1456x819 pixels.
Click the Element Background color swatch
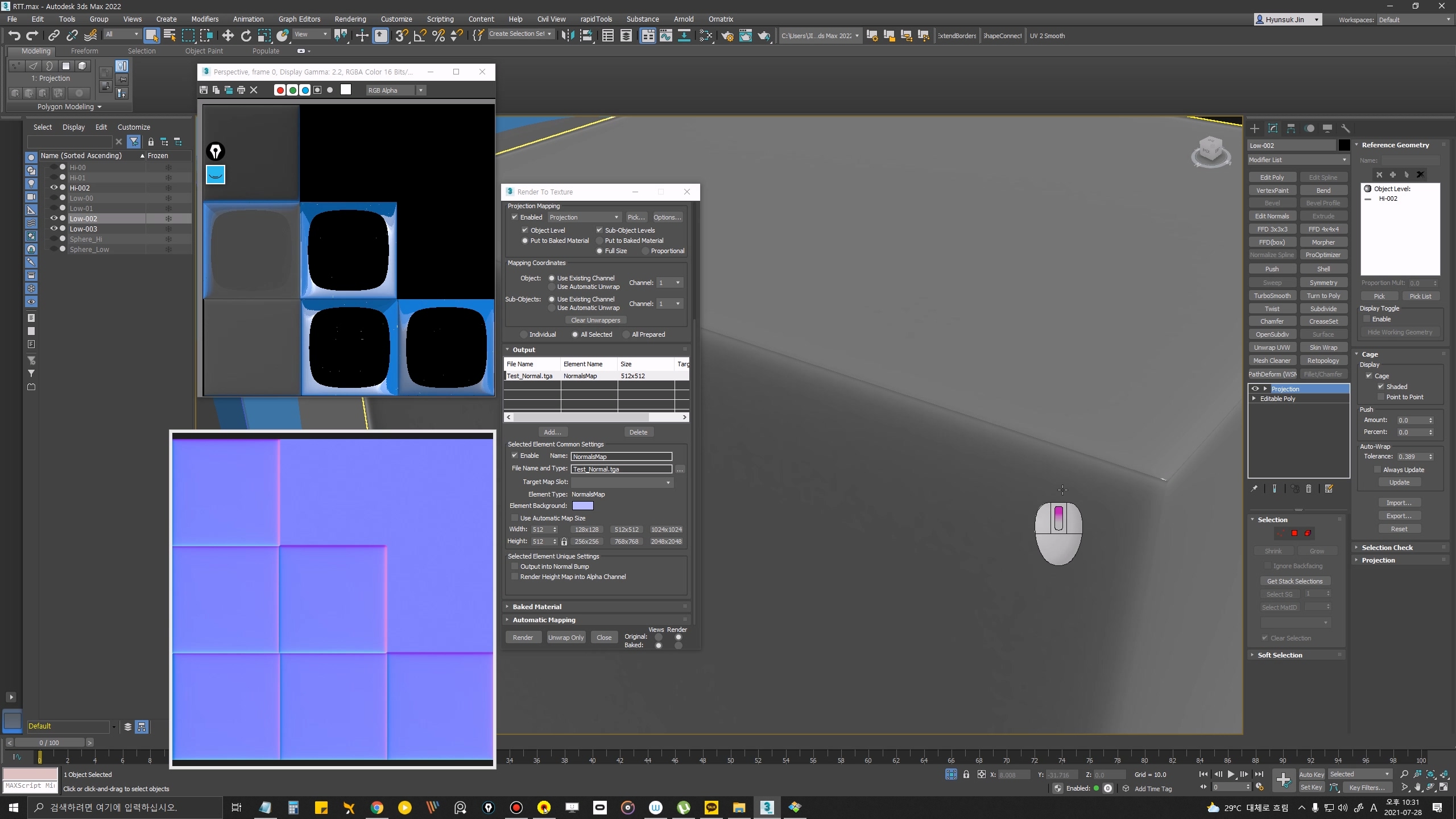tap(582, 506)
